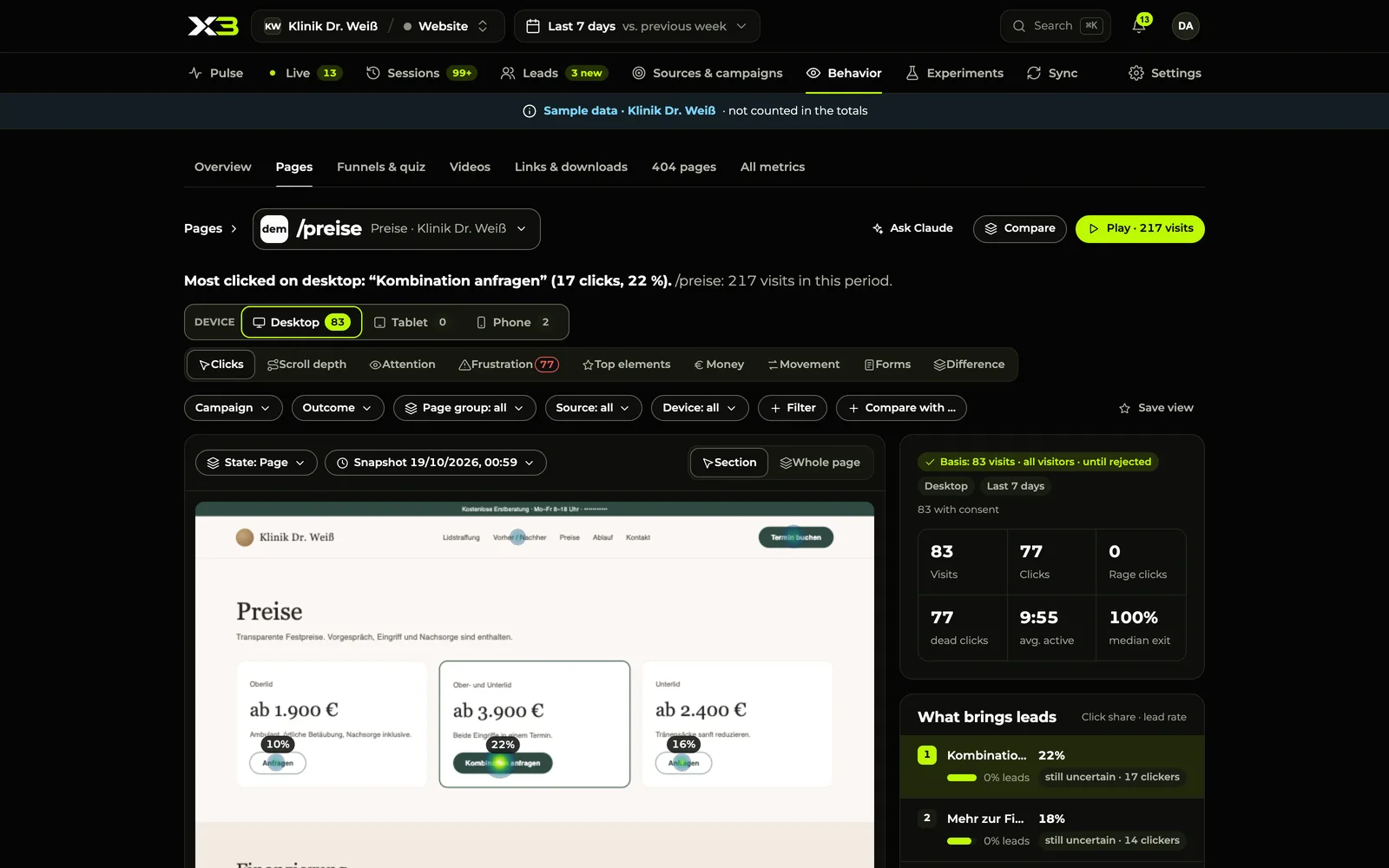The height and width of the screenshot is (868, 1389).
Task: Open the DA user avatar menu
Action: coord(1186,26)
